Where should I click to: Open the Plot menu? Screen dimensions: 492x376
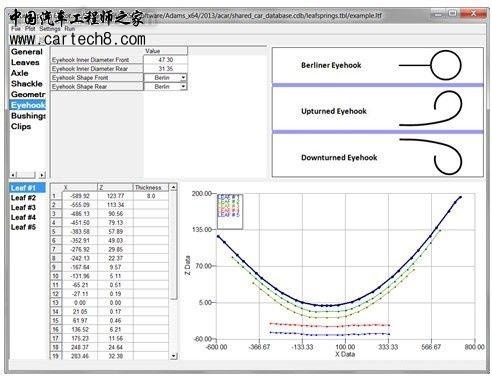[x=30, y=29]
